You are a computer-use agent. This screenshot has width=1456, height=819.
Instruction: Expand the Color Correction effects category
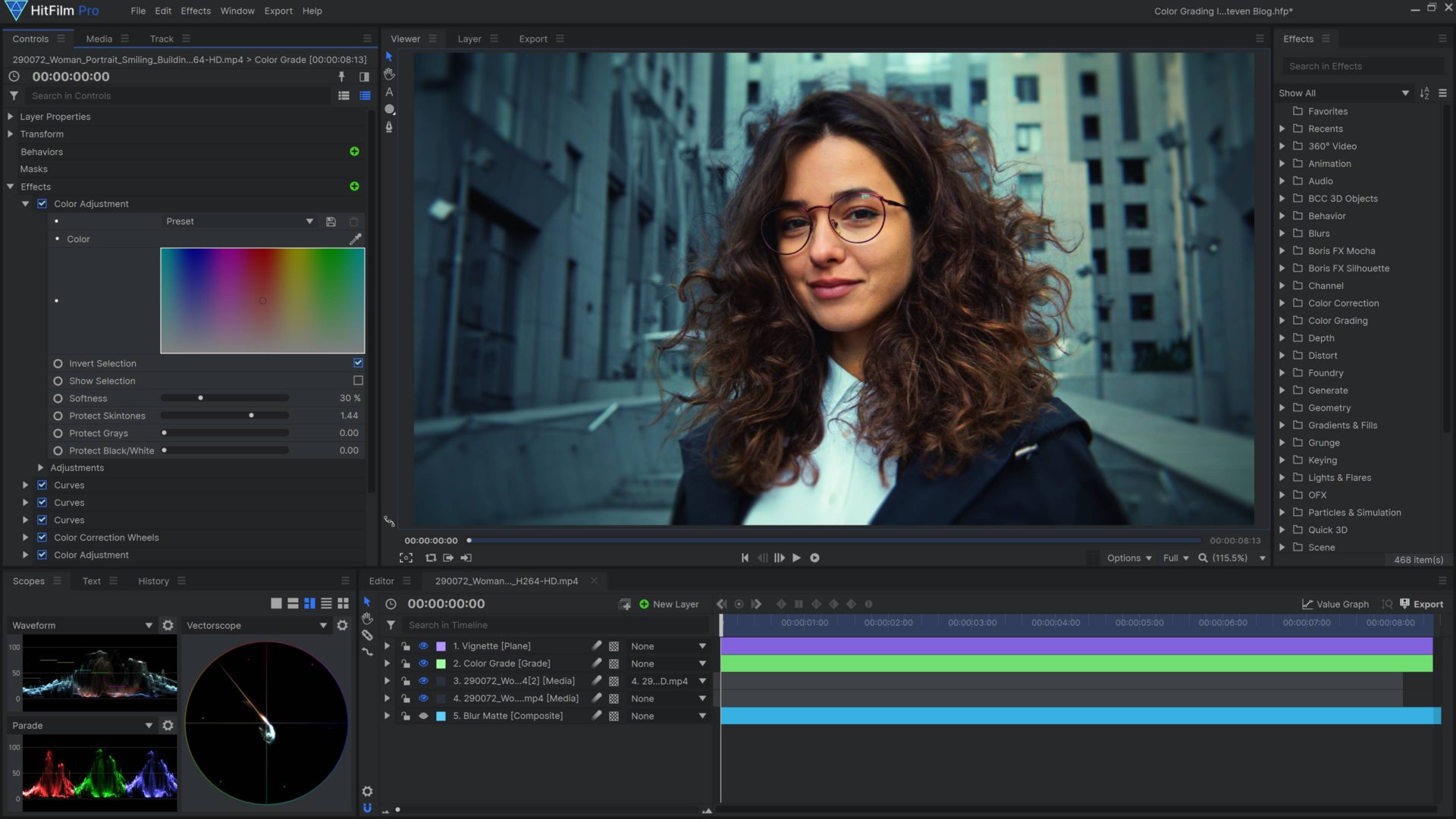[1284, 302]
